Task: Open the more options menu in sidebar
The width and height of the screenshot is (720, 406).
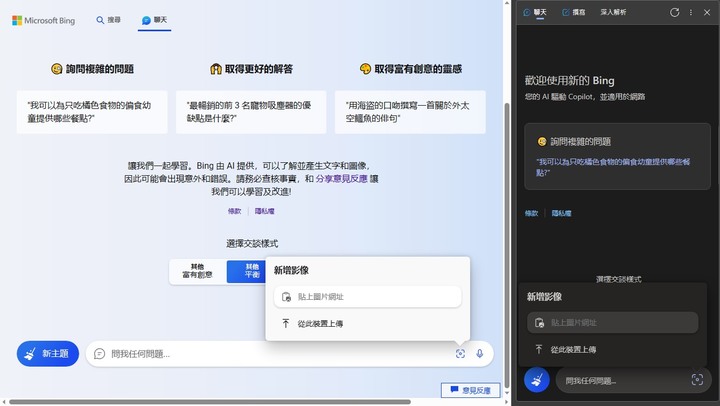Action: [691, 12]
